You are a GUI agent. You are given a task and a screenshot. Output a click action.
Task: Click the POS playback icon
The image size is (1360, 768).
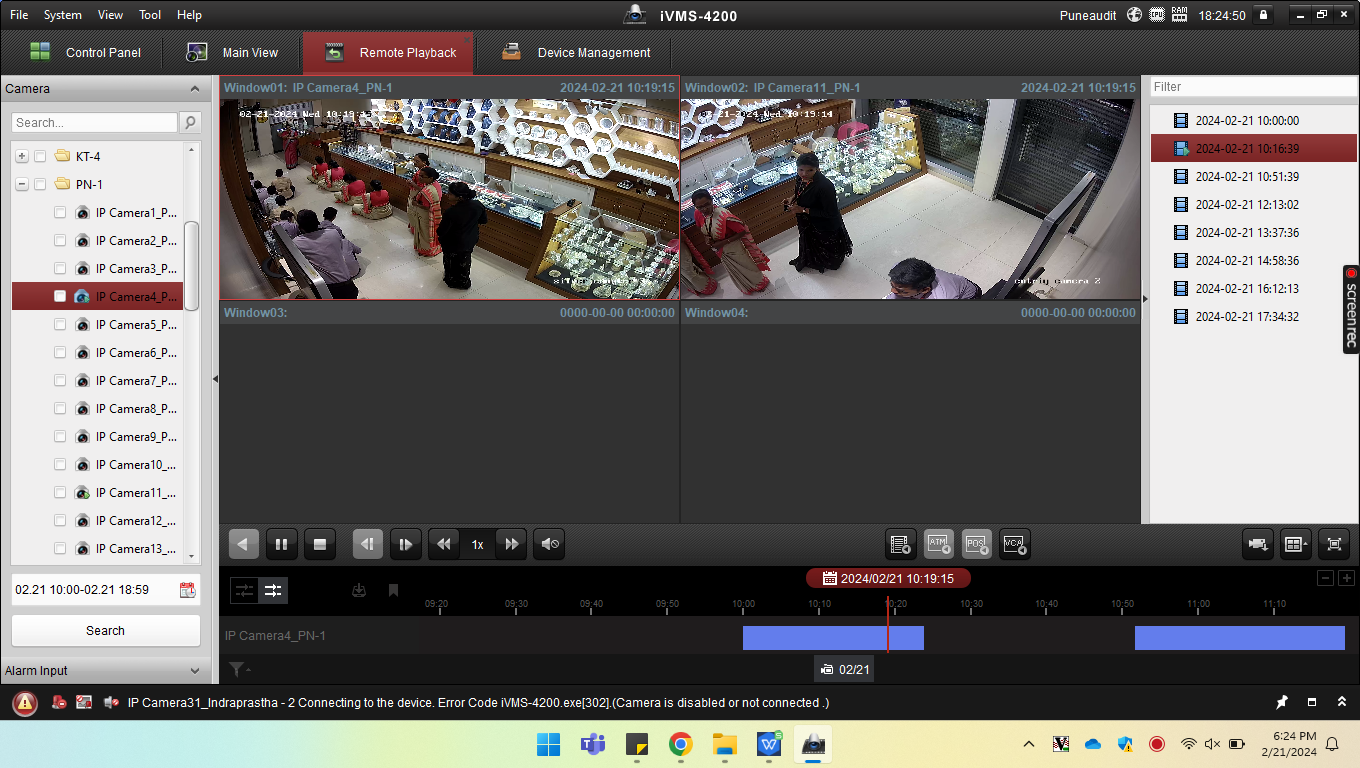[977, 544]
